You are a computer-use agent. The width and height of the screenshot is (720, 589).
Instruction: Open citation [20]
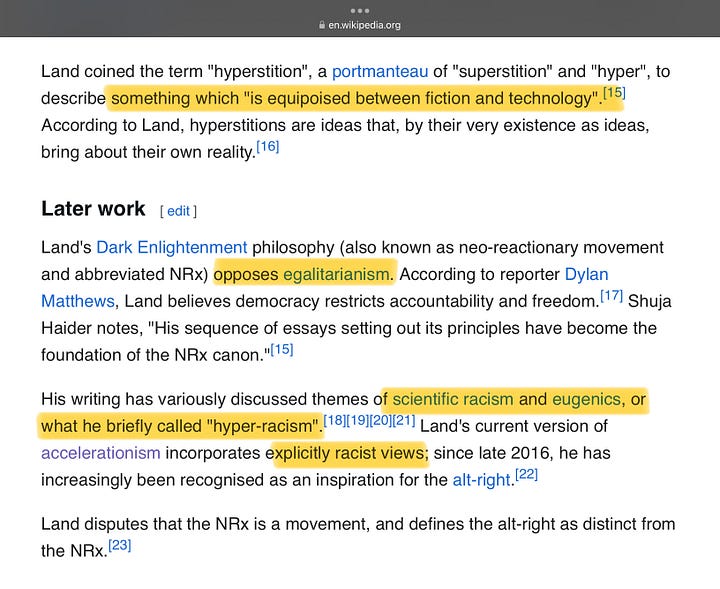[381, 421]
